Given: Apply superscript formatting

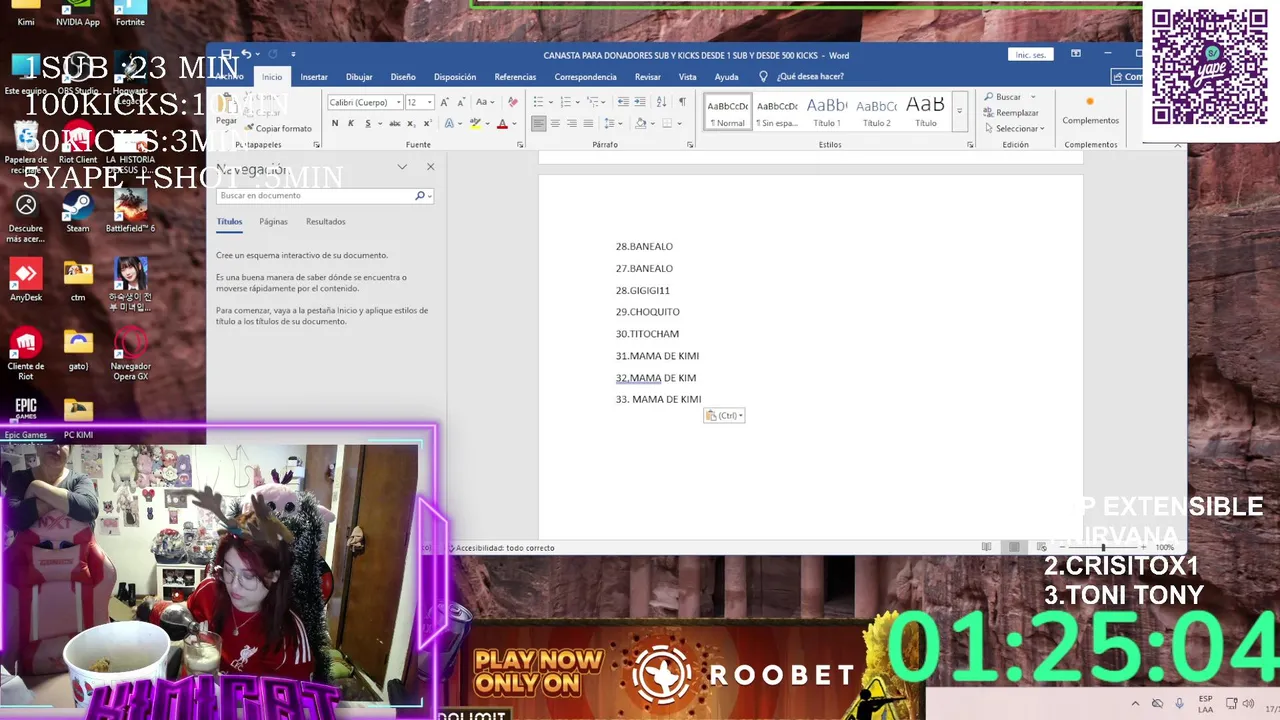Looking at the screenshot, I should [x=427, y=124].
